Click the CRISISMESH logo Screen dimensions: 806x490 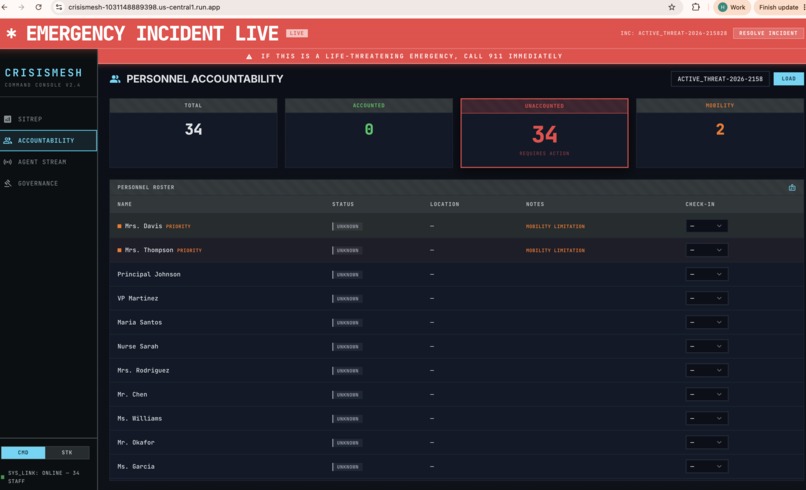(x=44, y=73)
